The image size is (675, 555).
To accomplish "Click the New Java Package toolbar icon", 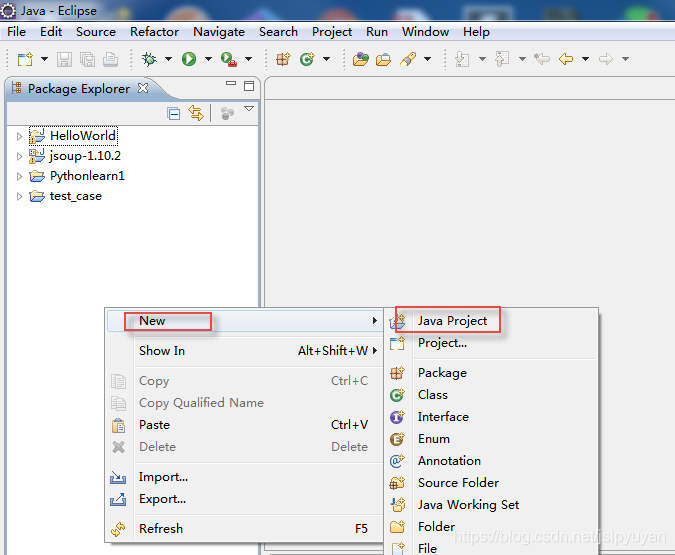I will (283, 59).
